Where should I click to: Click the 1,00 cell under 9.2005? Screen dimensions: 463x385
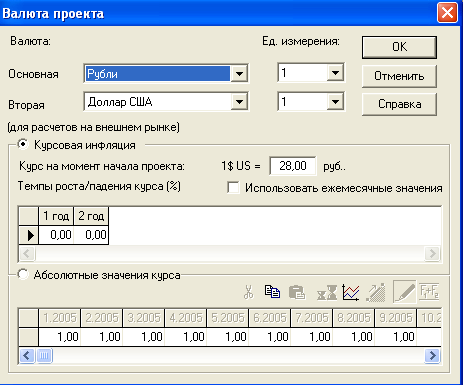[396, 337]
